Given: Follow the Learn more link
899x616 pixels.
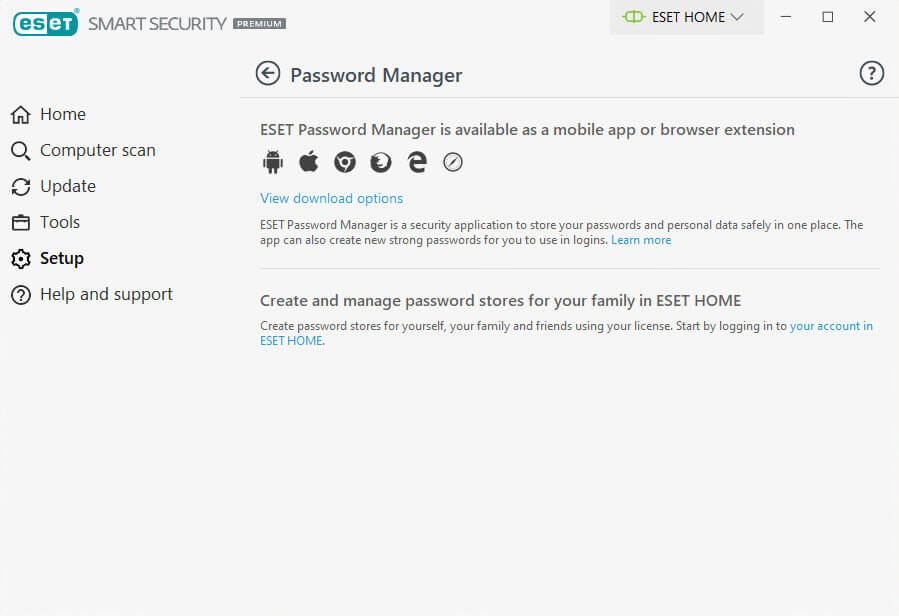Looking at the screenshot, I should (641, 240).
